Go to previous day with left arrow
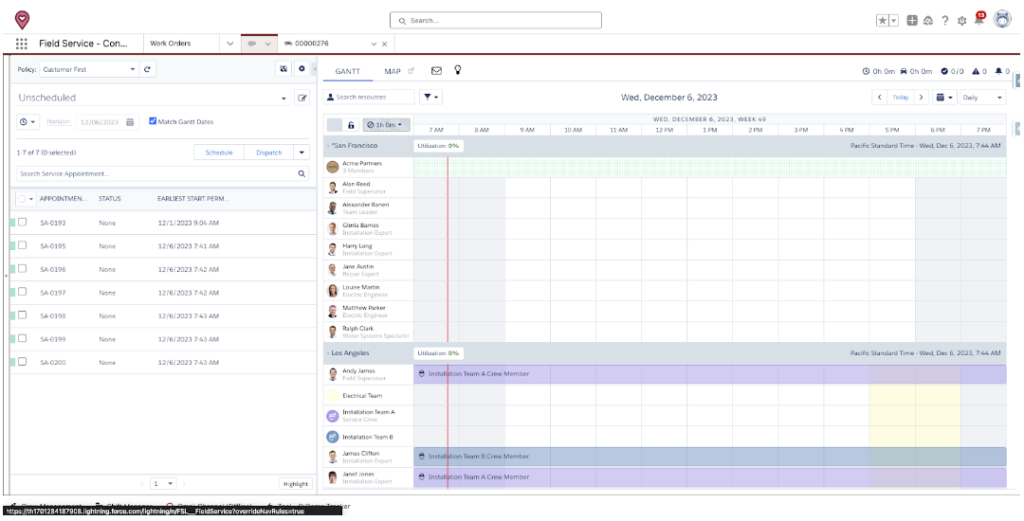This screenshot has width=1024, height=521. pos(880,97)
